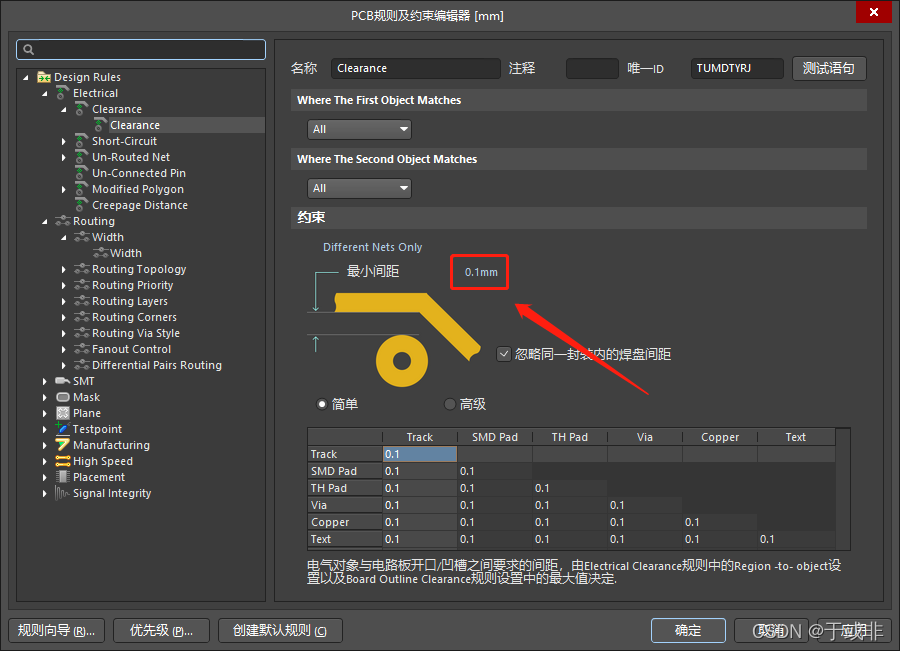Select the Signal Integrity category
Image resolution: width=900 pixels, height=651 pixels.
tap(112, 493)
